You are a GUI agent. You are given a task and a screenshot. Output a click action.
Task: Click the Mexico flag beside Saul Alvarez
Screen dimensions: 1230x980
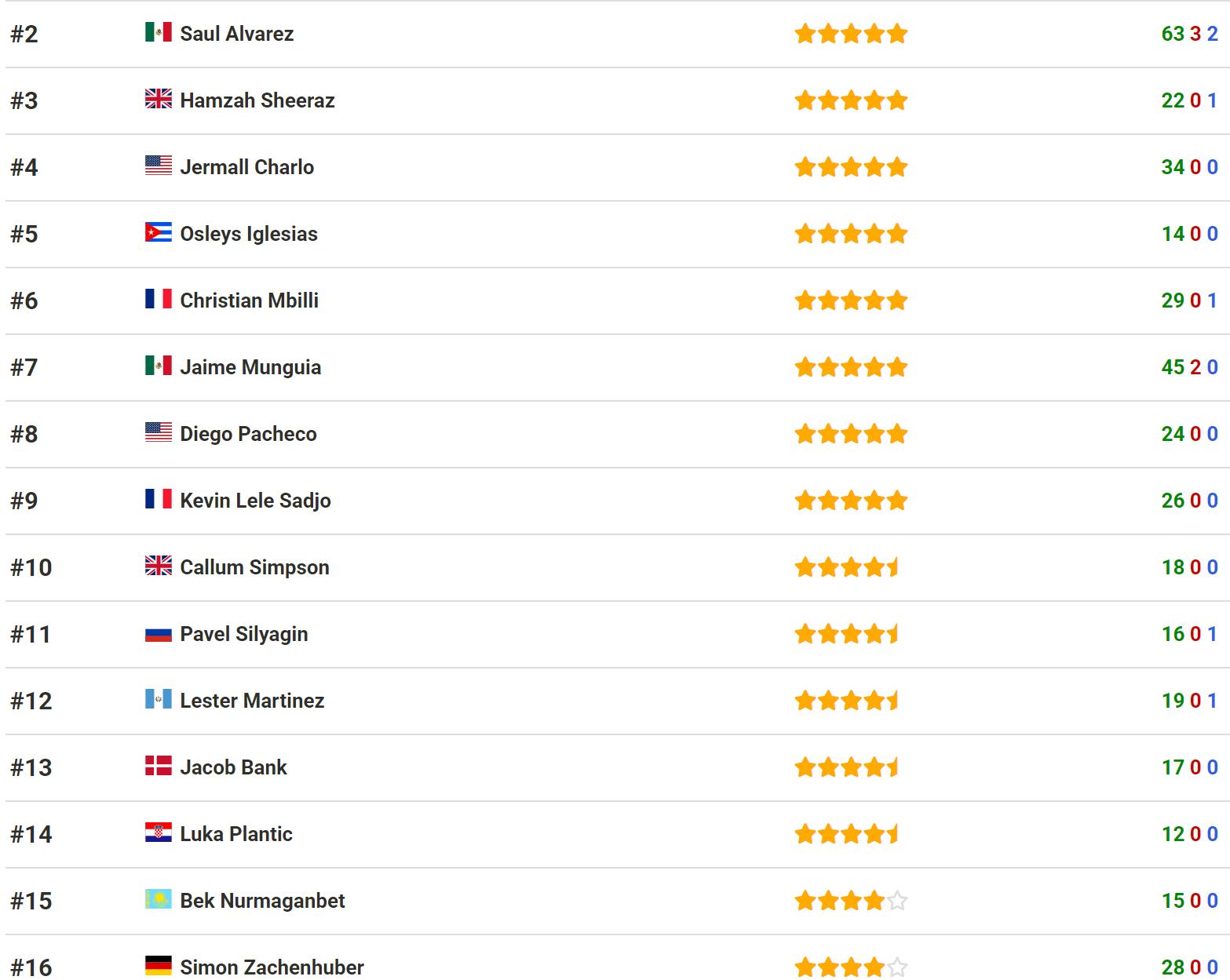[x=158, y=33]
